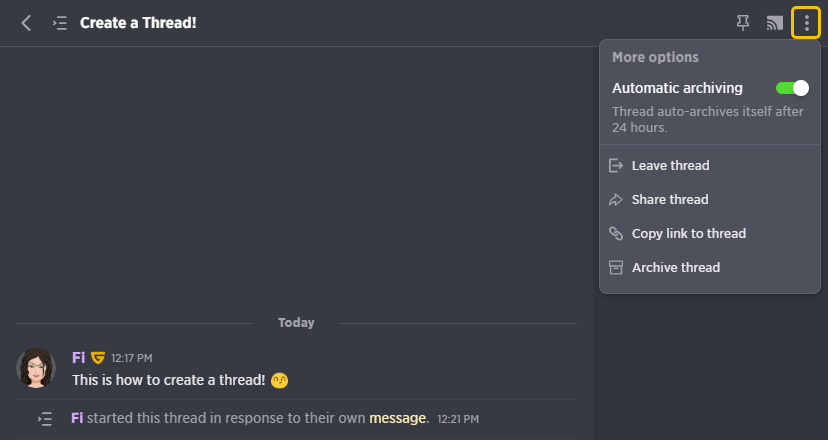Open pinned messages with pin icon

click(743, 23)
